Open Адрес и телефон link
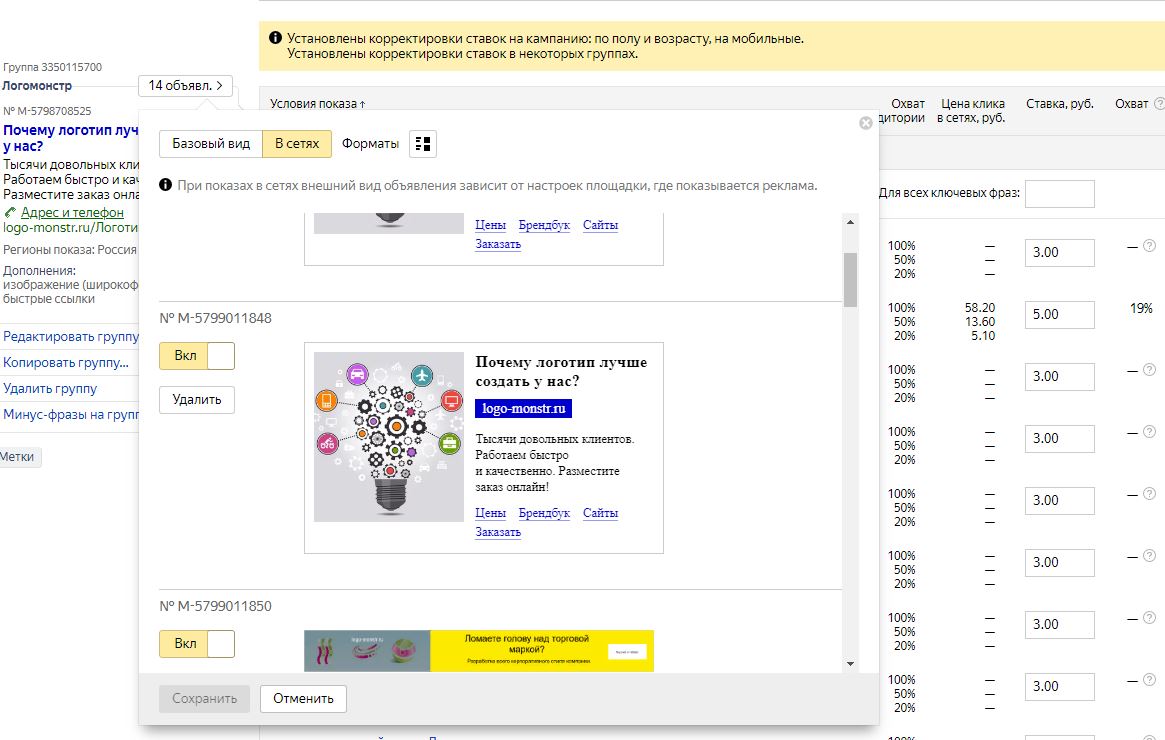This screenshot has height=740, width=1165. click(72, 212)
